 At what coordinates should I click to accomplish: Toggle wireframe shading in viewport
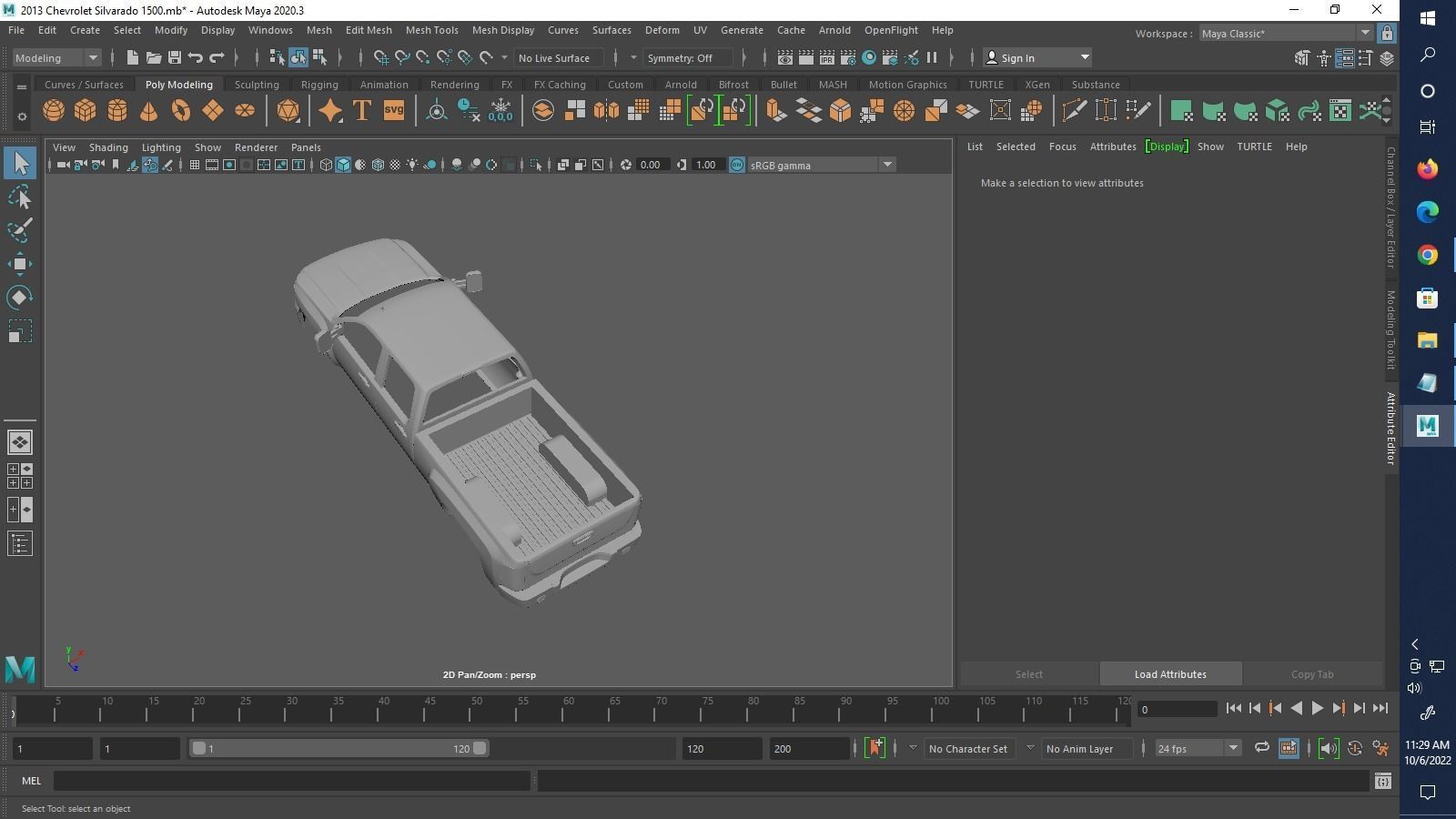coord(326,165)
